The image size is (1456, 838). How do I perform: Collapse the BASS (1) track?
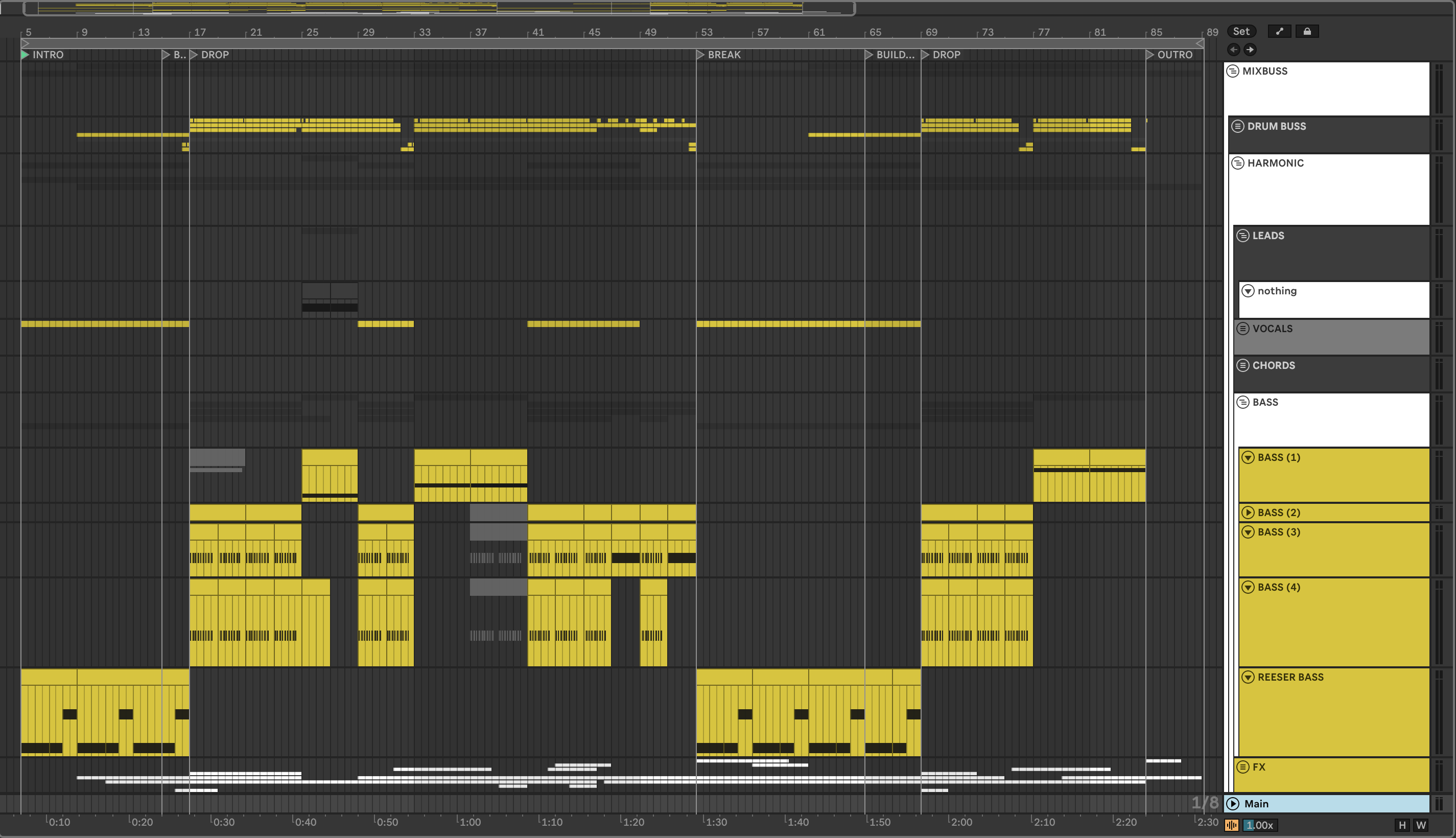tap(1248, 457)
